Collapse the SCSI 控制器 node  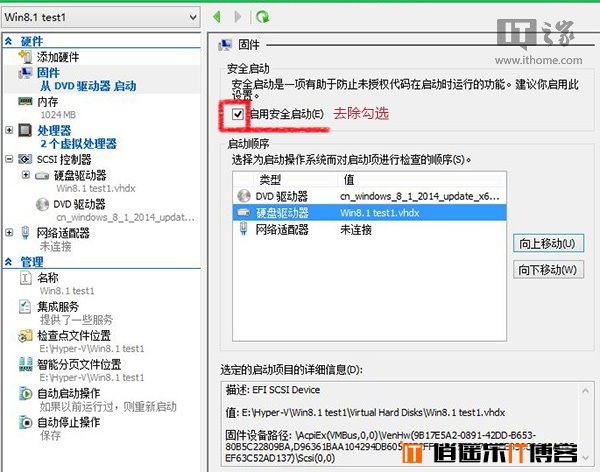pos(9,159)
